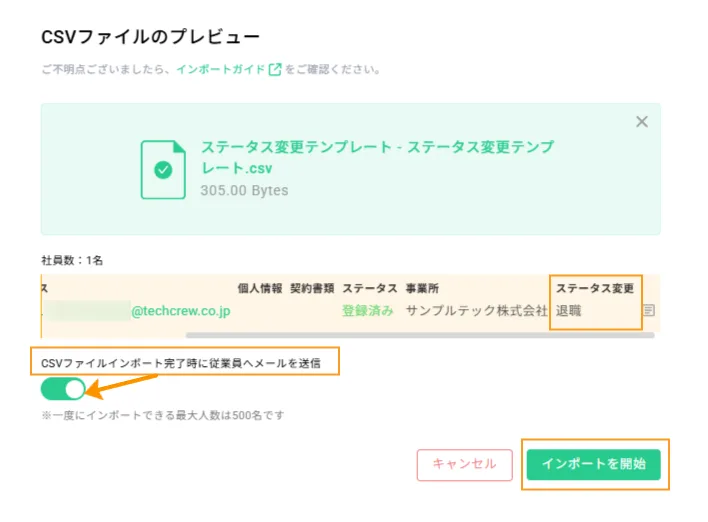
Task: Click the 305.00 Bytes file size text
Action: click(x=244, y=190)
